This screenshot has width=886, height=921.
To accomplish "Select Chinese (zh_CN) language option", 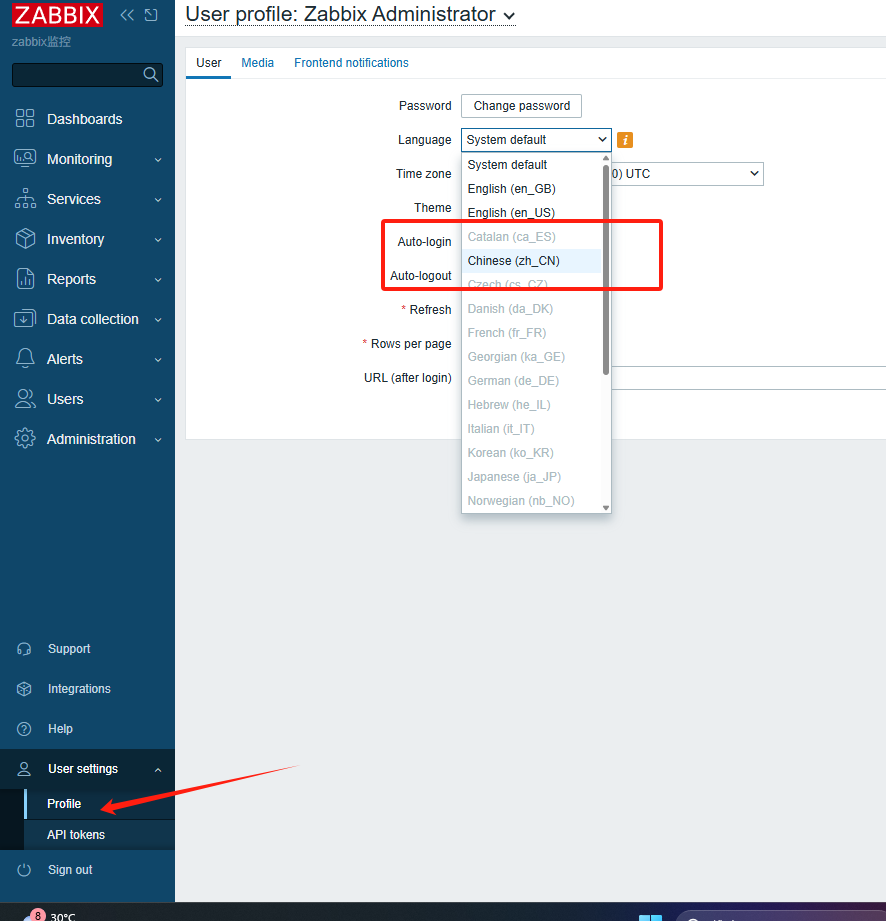I will (x=532, y=261).
